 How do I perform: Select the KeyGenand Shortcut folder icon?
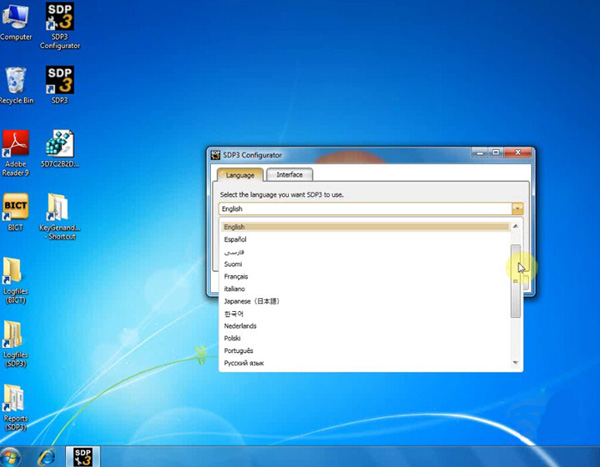click(x=60, y=217)
